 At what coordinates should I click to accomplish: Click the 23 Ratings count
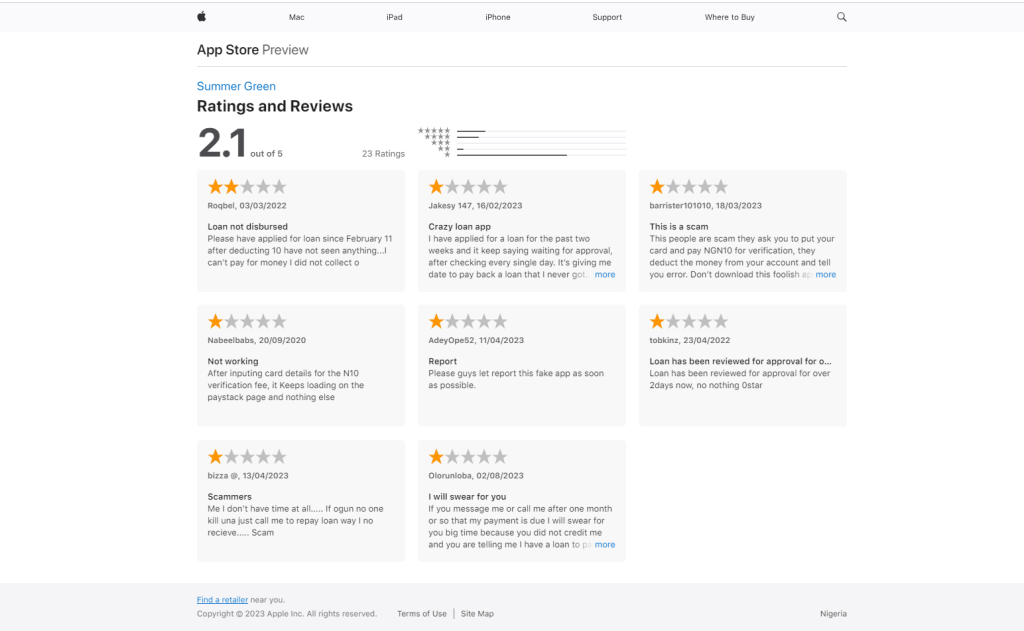click(383, 154)
